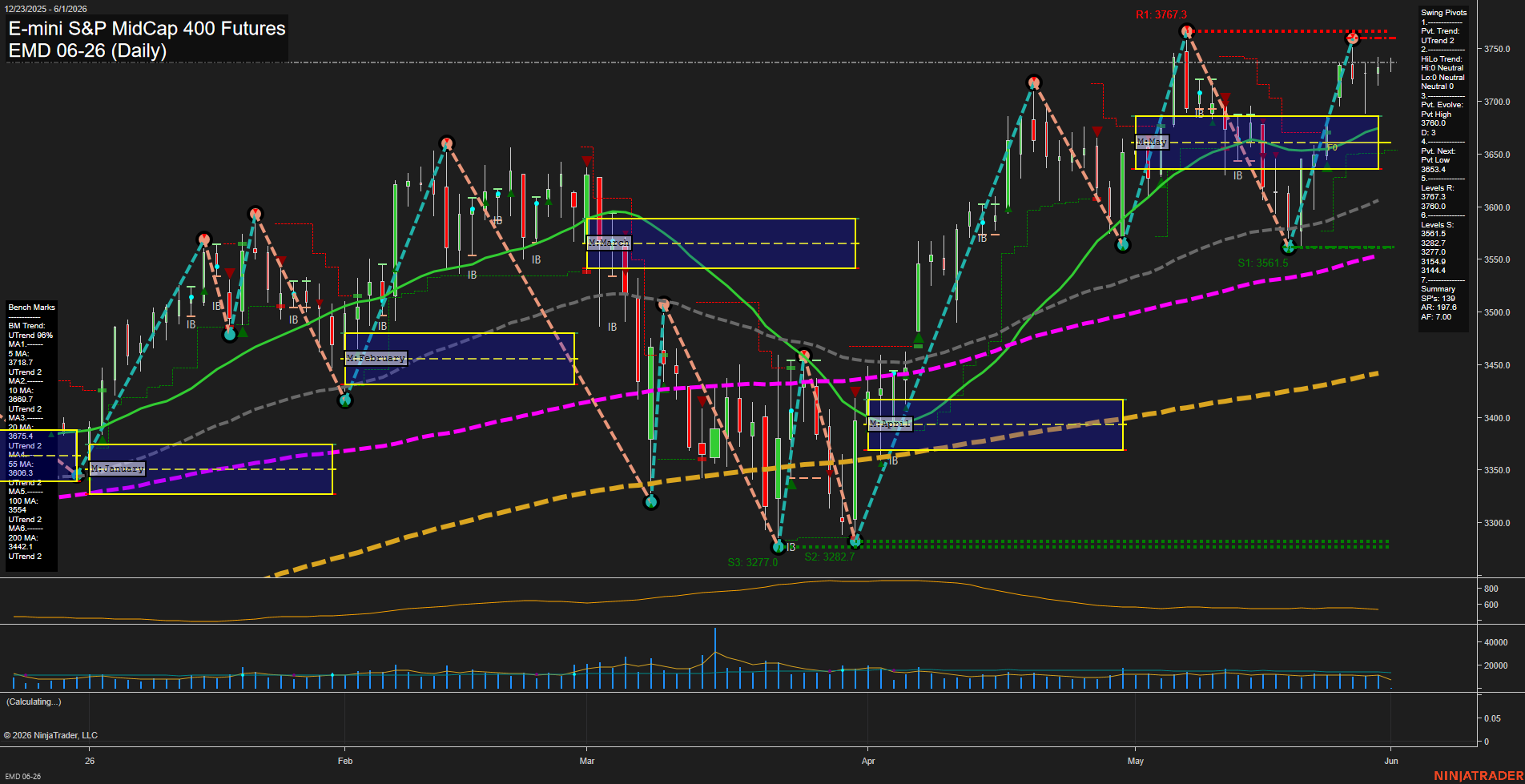
Task: Click the swing high pivot marker beside R1: 3767.3
Action: (x=1187, y=31)
